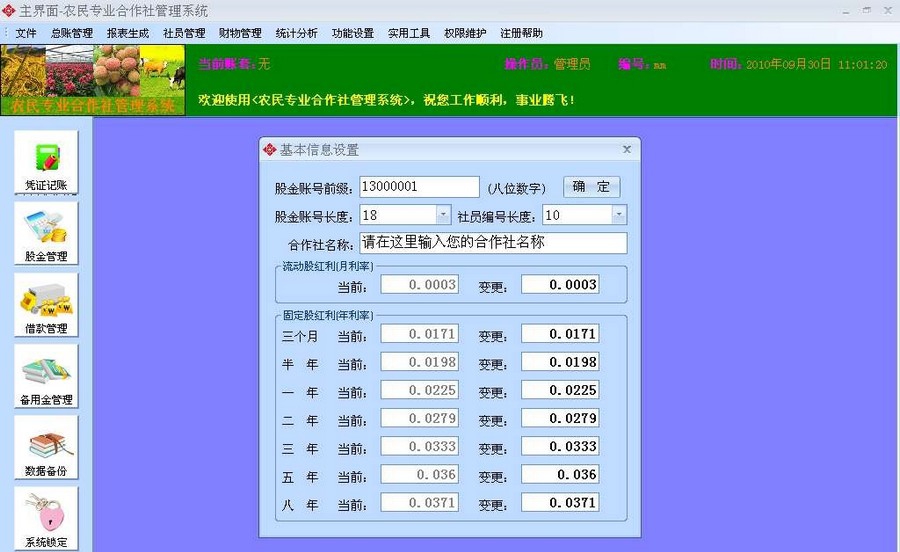This screenshot has width=900, height=552.
Task: Click the farm banner image
Action: (93, 80)
